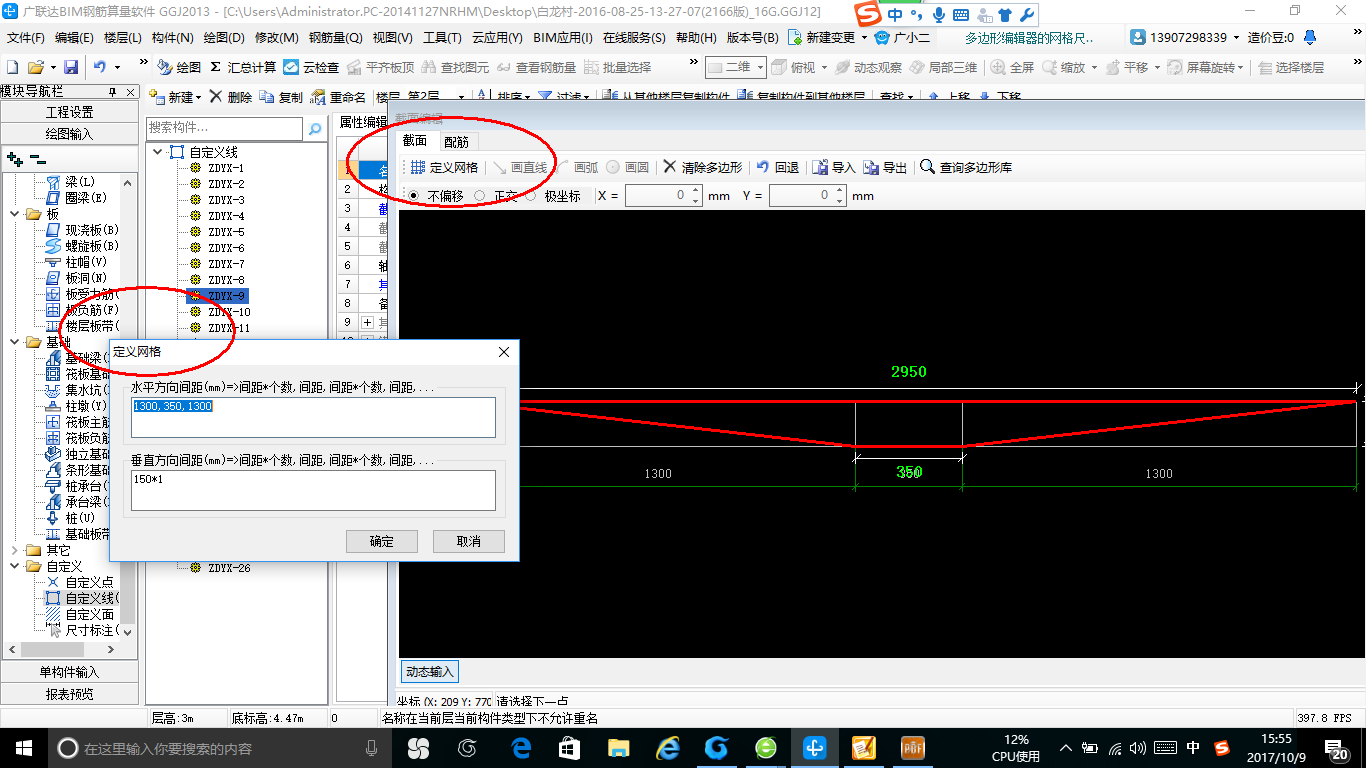Click 取消 in 定义网格 dialog
1366x768 pixels.
(x=468, y=541)
